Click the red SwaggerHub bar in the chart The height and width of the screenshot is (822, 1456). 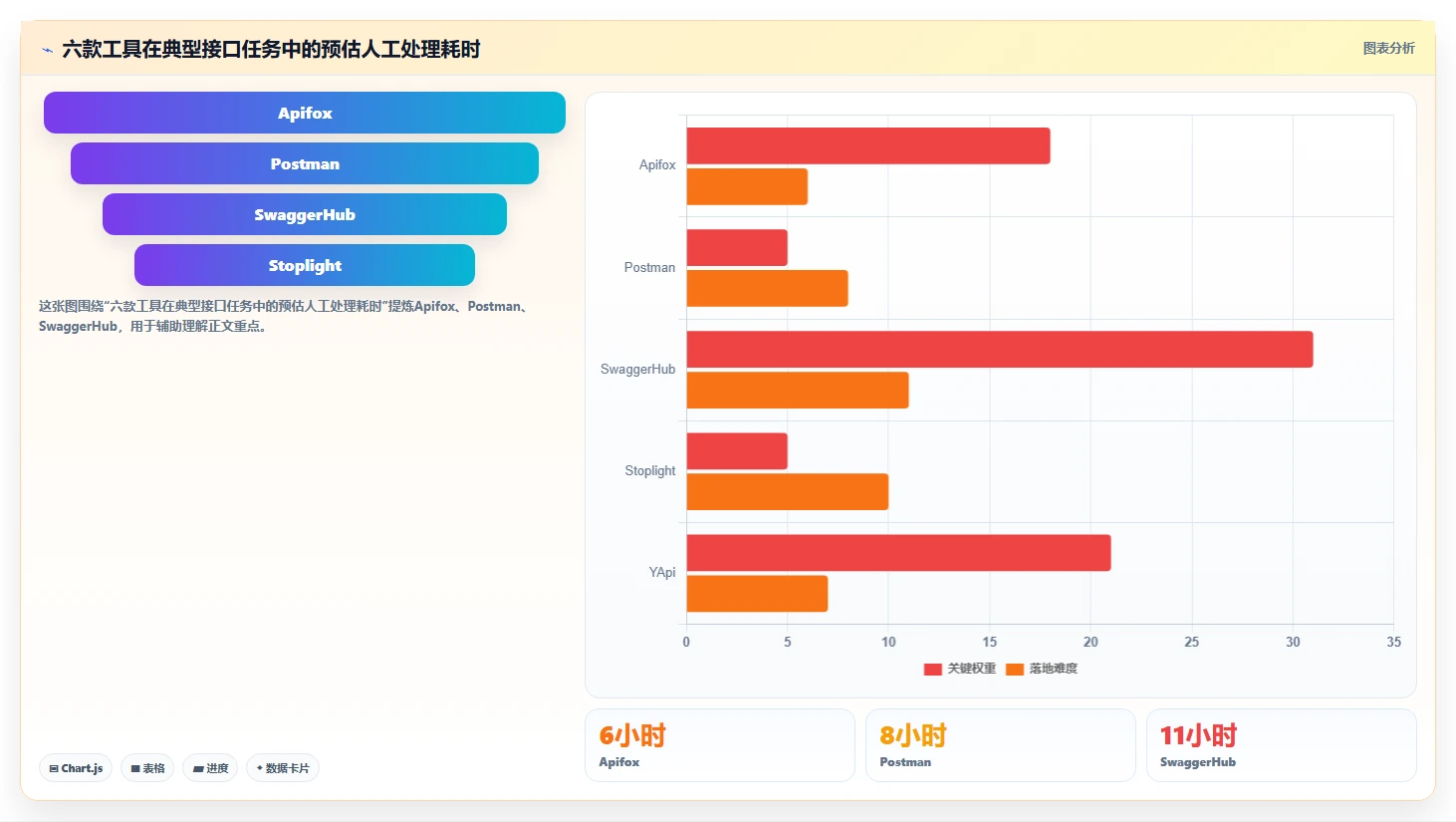tap(1000, 349)
